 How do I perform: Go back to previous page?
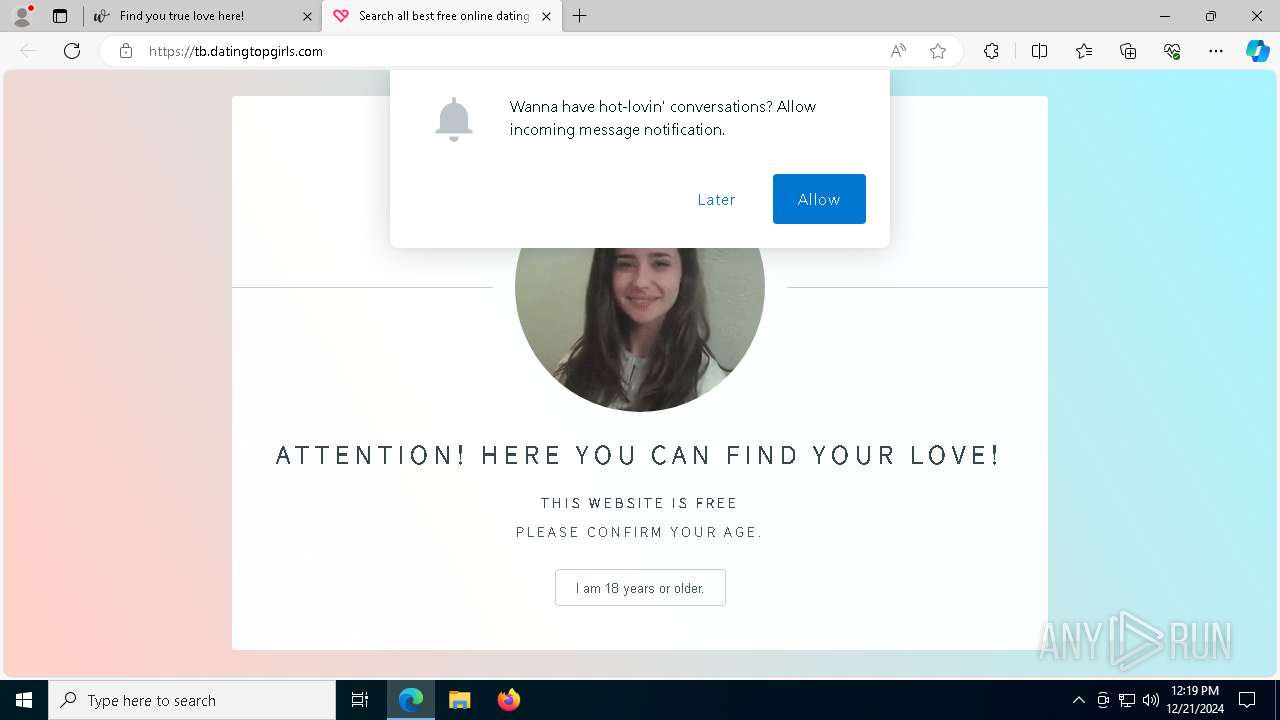[28, 51]
